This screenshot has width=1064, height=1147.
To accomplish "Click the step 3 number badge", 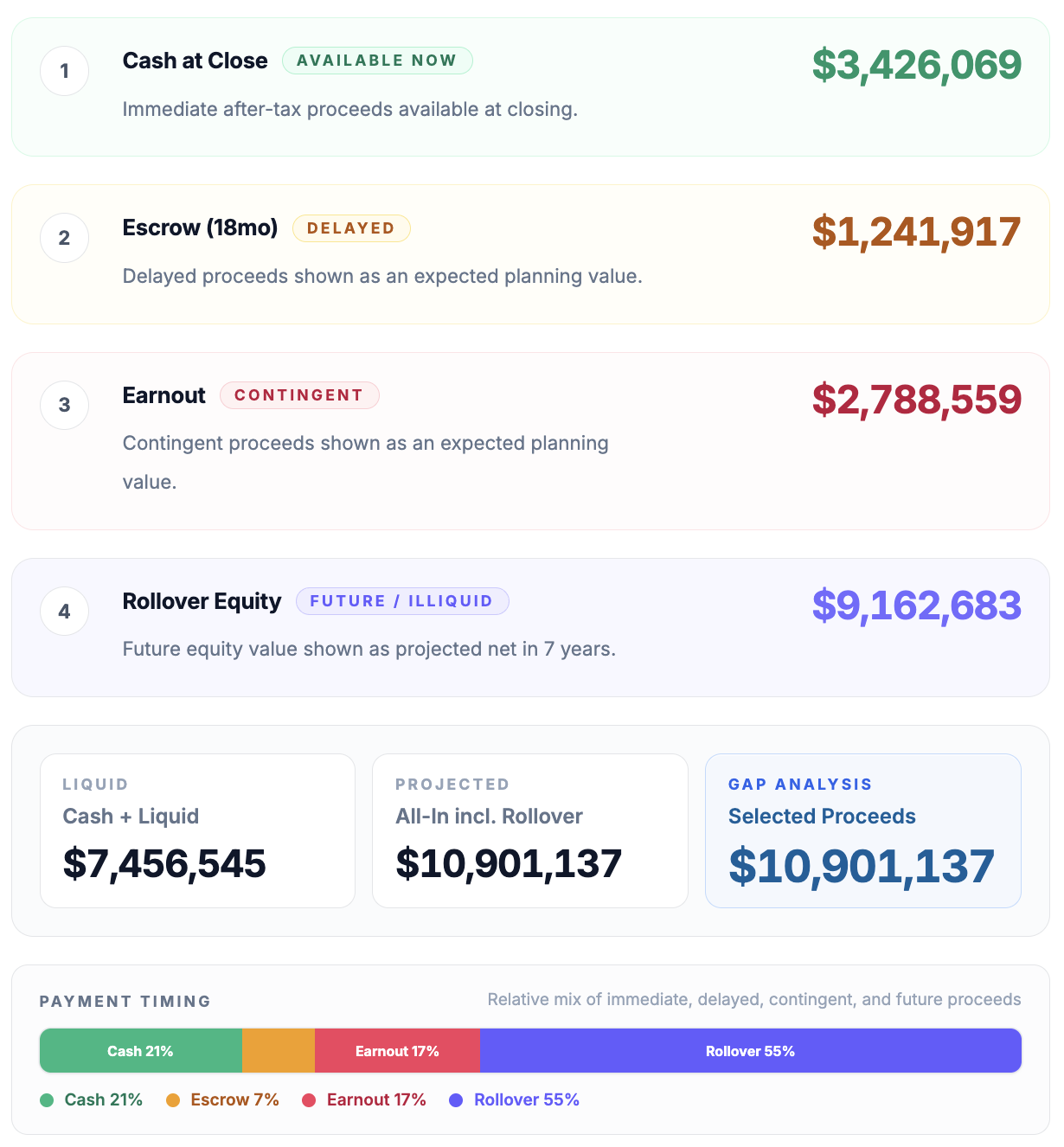I will 64,405.
